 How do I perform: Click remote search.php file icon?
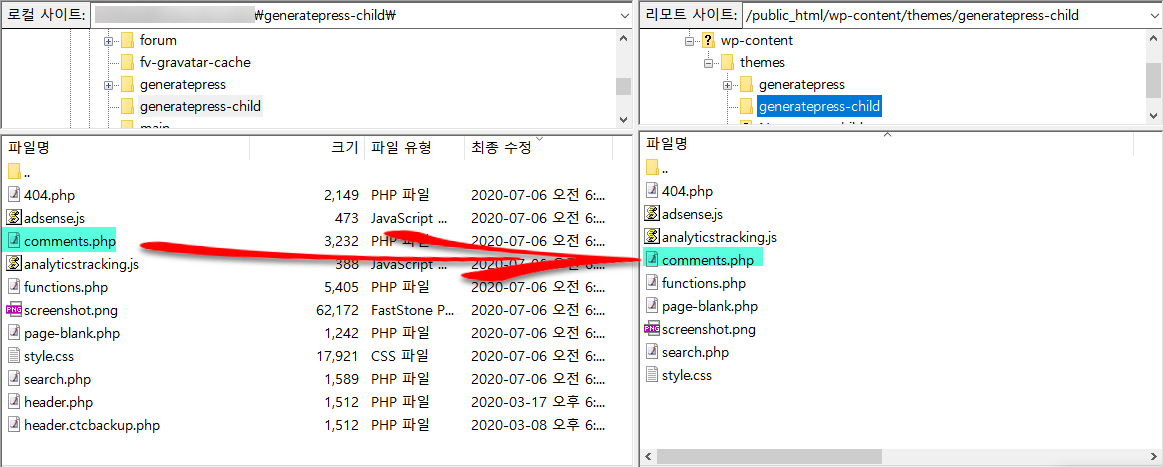point(652,351)
